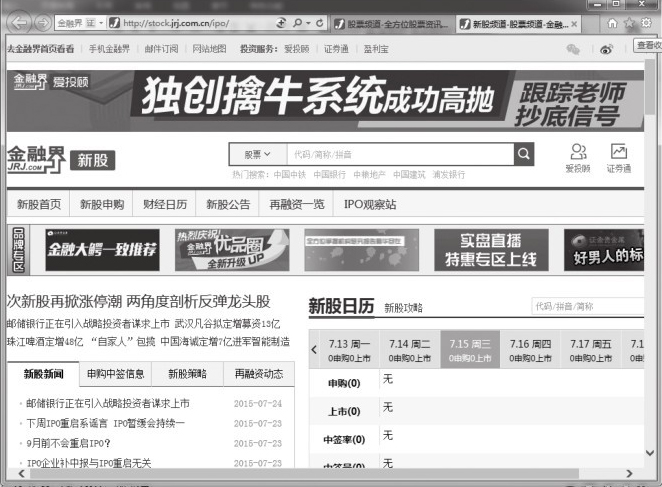The width and height of the screenshot is (662, 487).
Task: Close the 新股频道 browser tab
Action: pos(574,24)
